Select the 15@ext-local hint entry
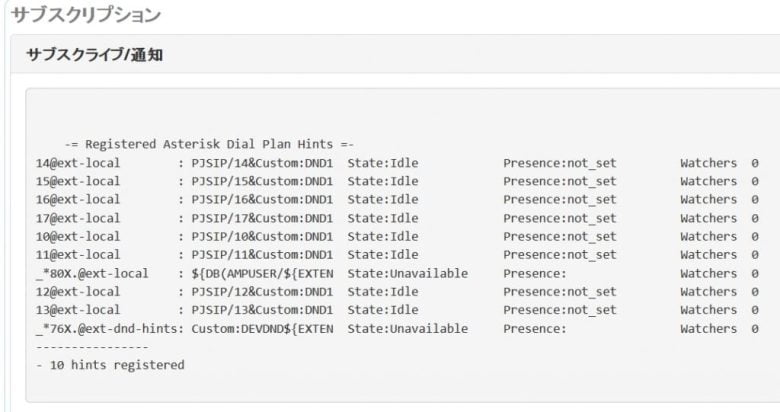Image resolution: width=780 pixels, height=412 pixels. [78, 182]
